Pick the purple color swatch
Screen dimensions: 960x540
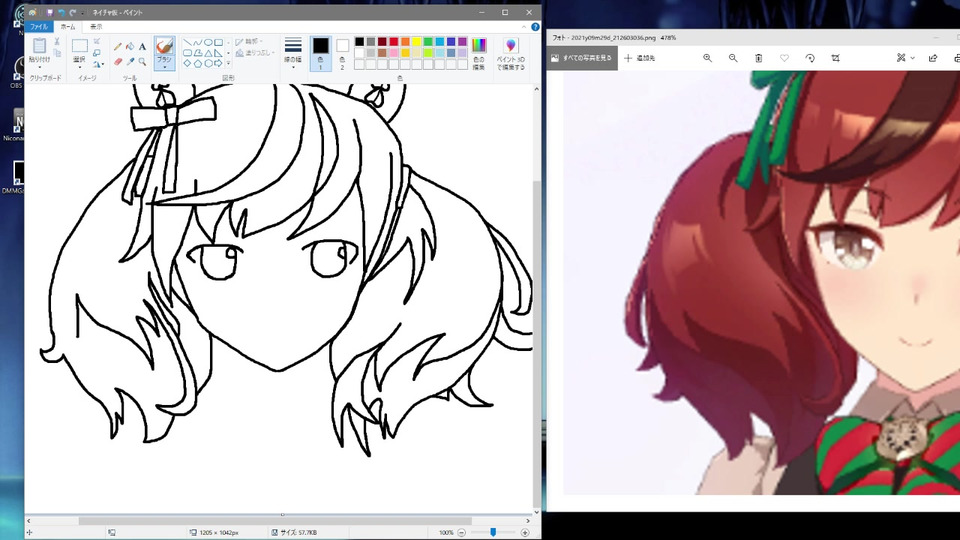[x=463, y=42]
